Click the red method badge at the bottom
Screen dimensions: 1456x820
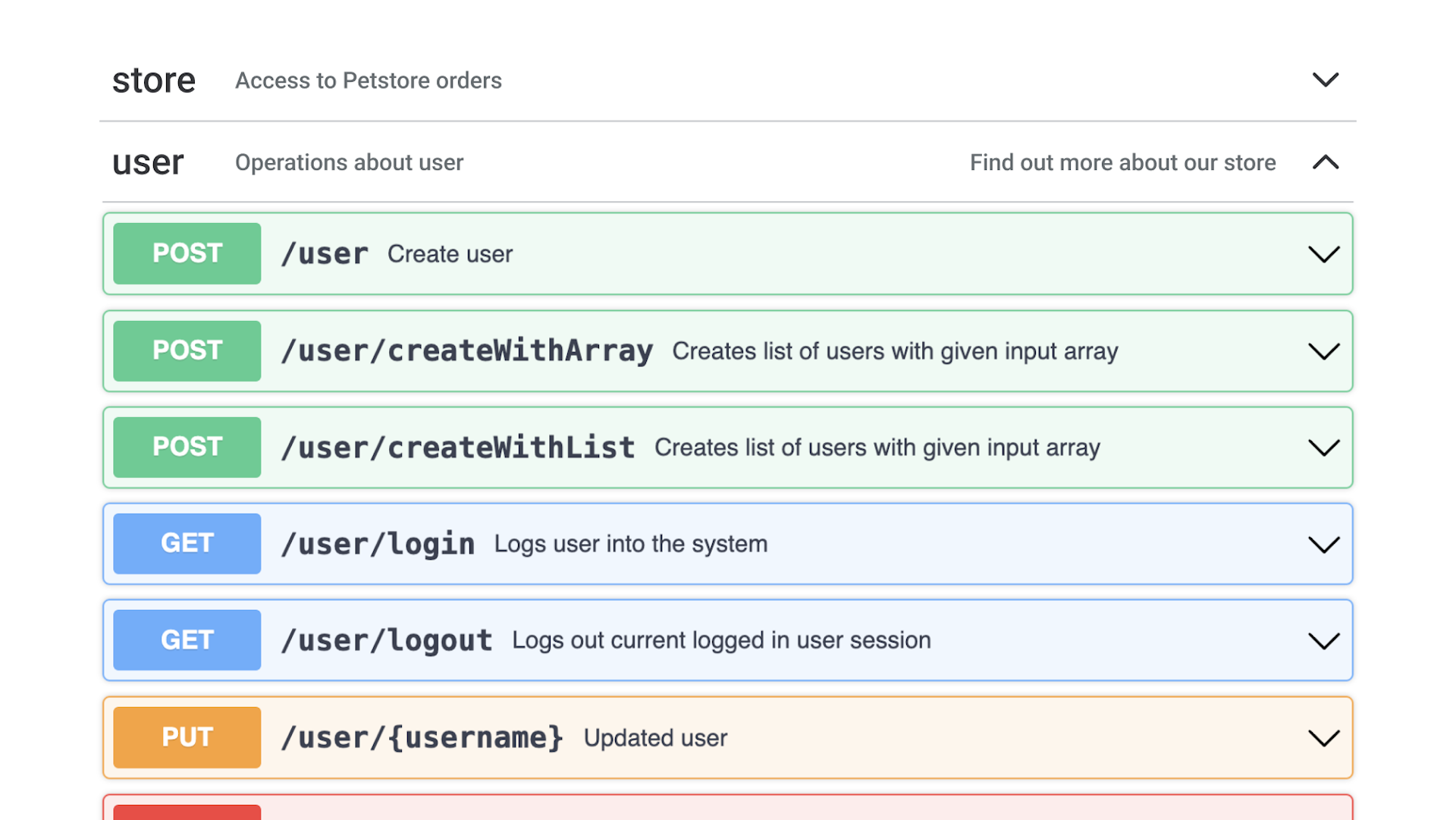pyautogui.click(x=187, y=813)
